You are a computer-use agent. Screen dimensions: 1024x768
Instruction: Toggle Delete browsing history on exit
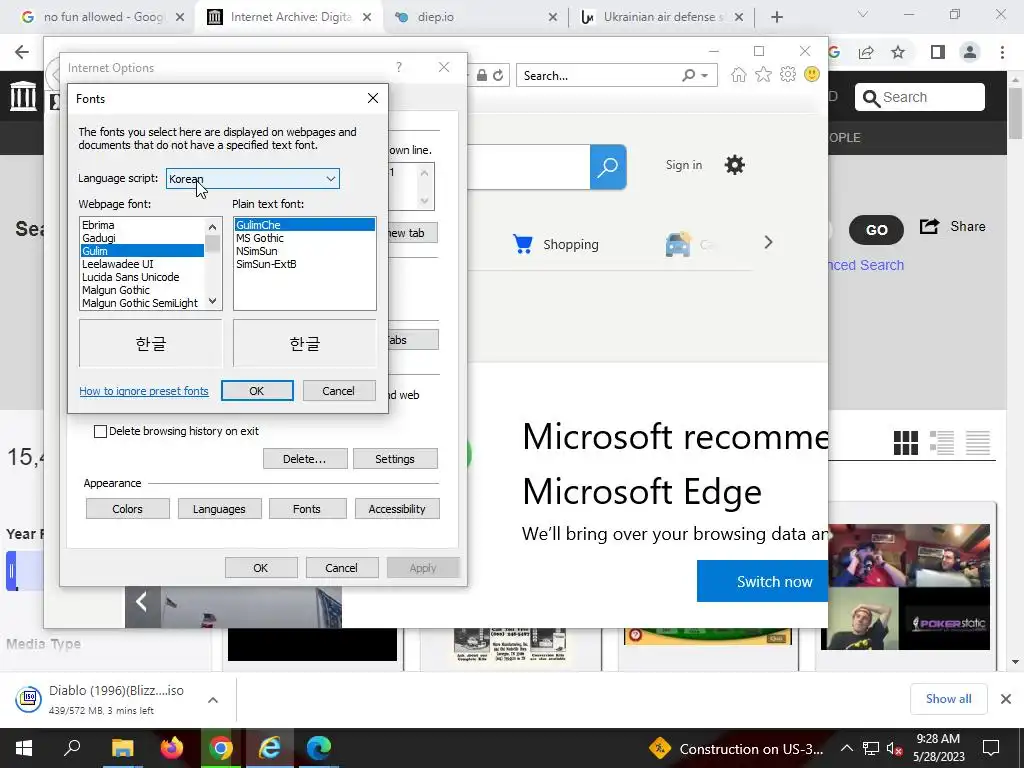tap(101, 431)
